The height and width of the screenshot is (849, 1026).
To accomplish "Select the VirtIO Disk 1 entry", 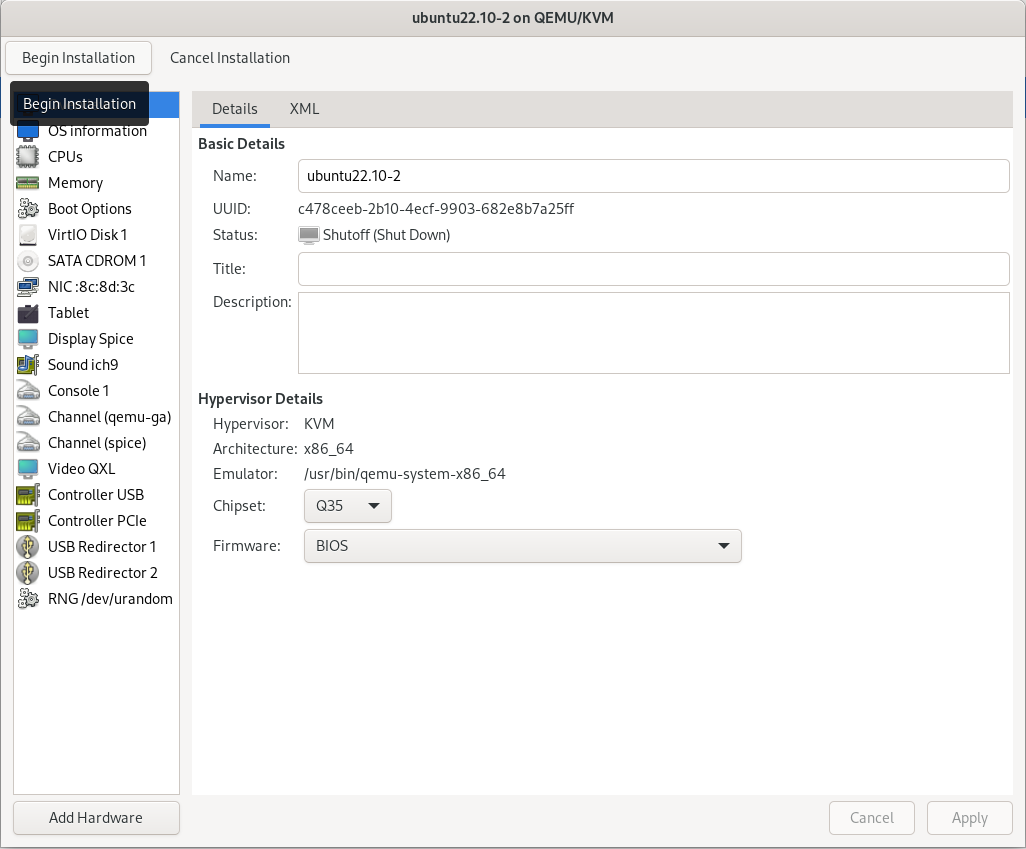I will click(x=96, y=235).
